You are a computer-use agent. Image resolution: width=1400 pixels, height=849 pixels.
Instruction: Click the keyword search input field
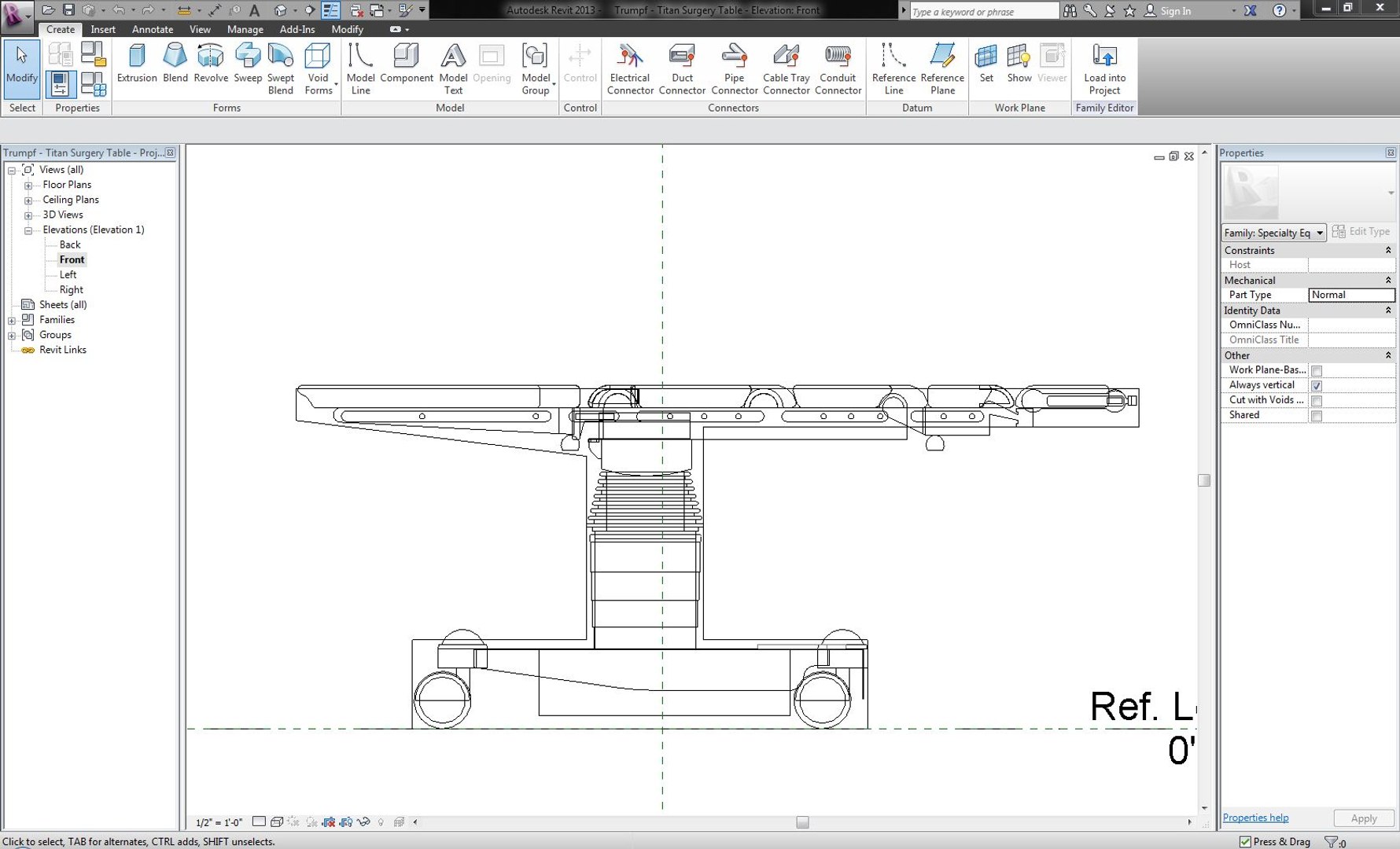(x=984, y=11)
